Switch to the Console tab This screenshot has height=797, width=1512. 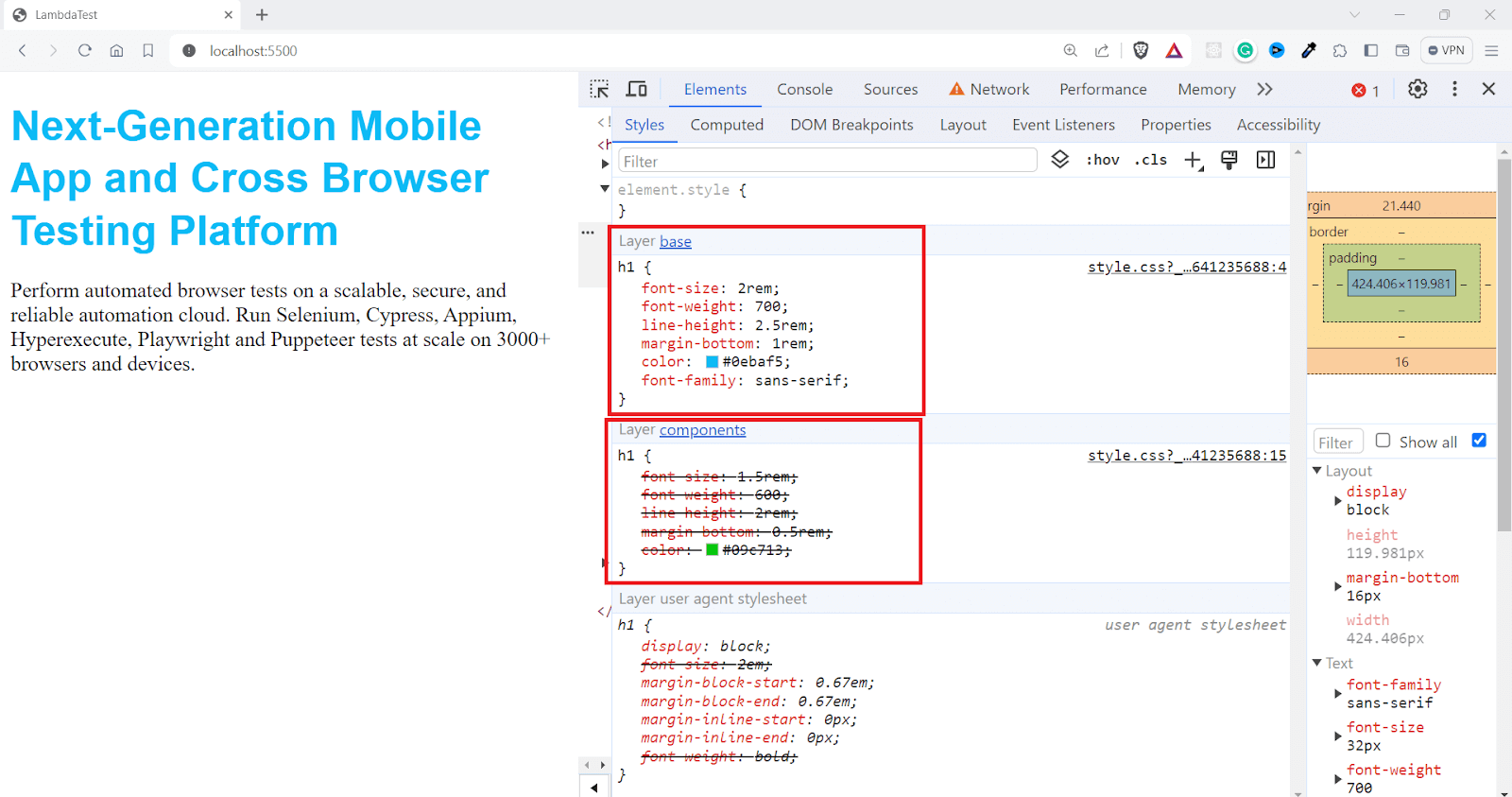tap(804, 89)
